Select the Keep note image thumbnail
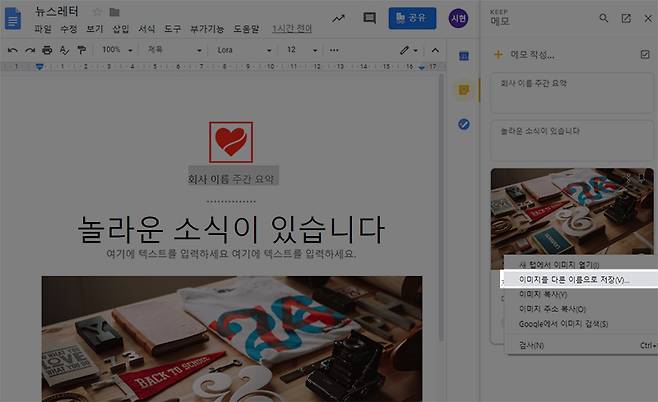The image size is (658, 402). [x=572, y=211]
